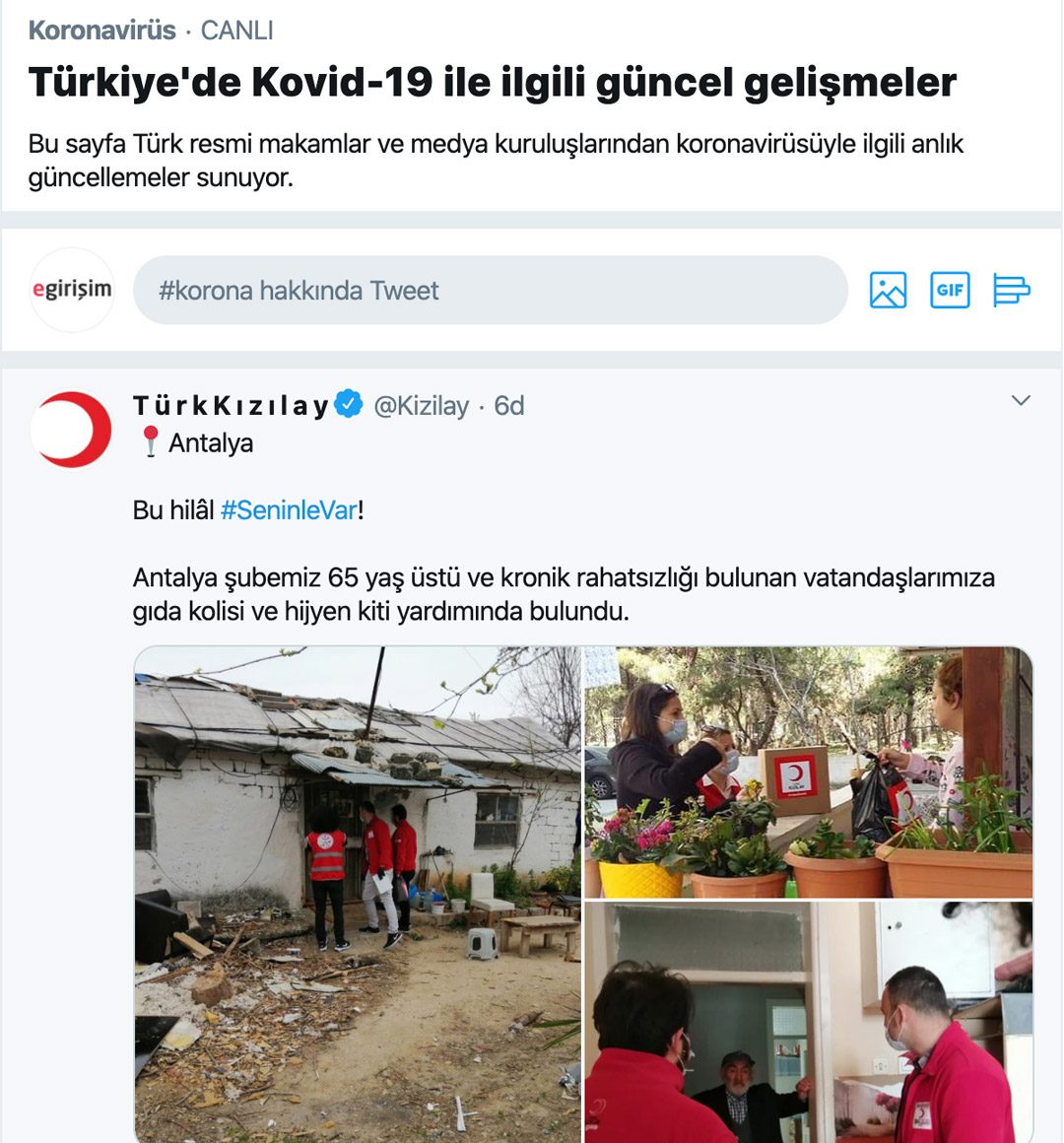Click the red location pin before Antalya
This screenshot has height=1143, width=1064.
(151, 442)
